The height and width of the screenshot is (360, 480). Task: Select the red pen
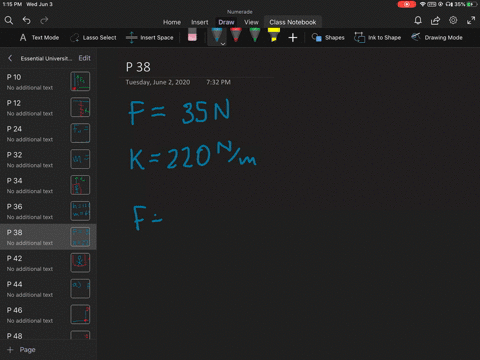236,35
